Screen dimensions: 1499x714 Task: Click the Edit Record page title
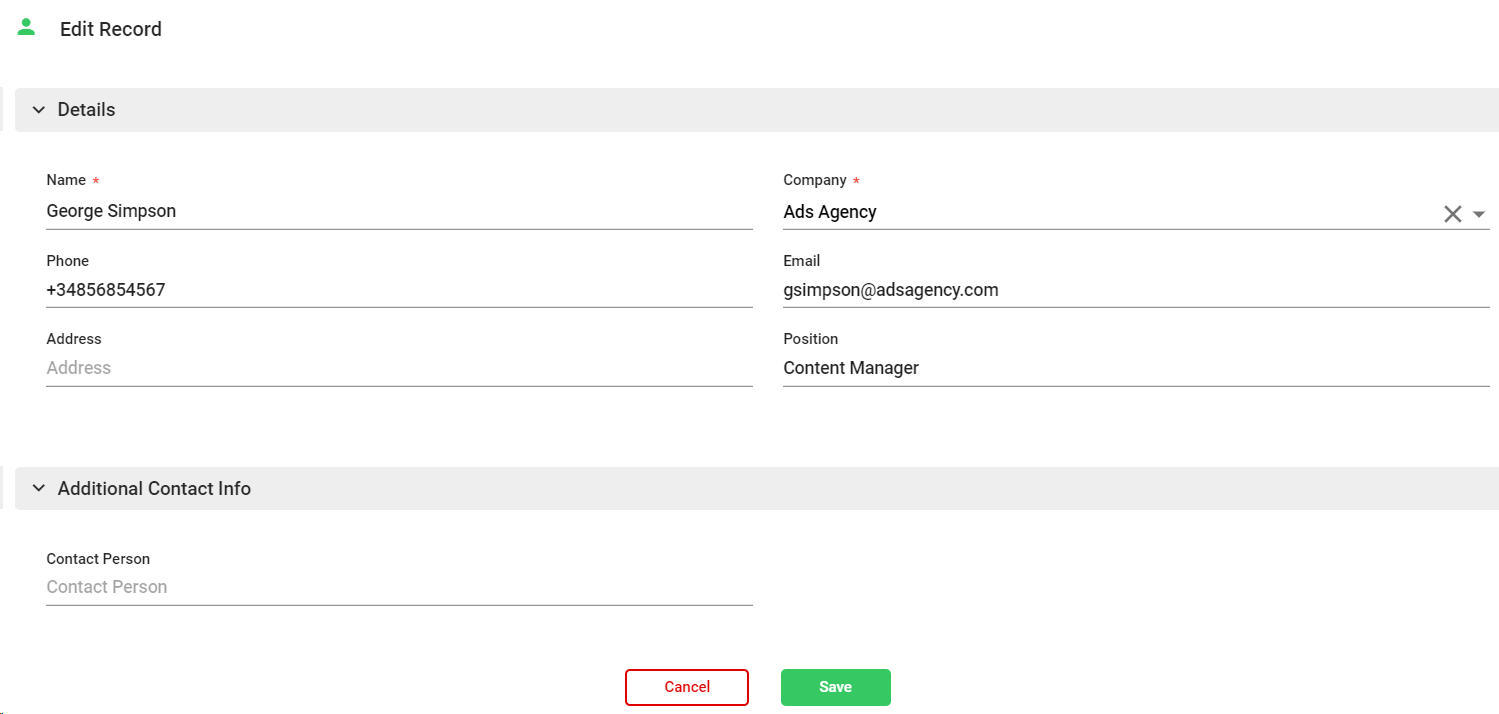pos(111,30)
